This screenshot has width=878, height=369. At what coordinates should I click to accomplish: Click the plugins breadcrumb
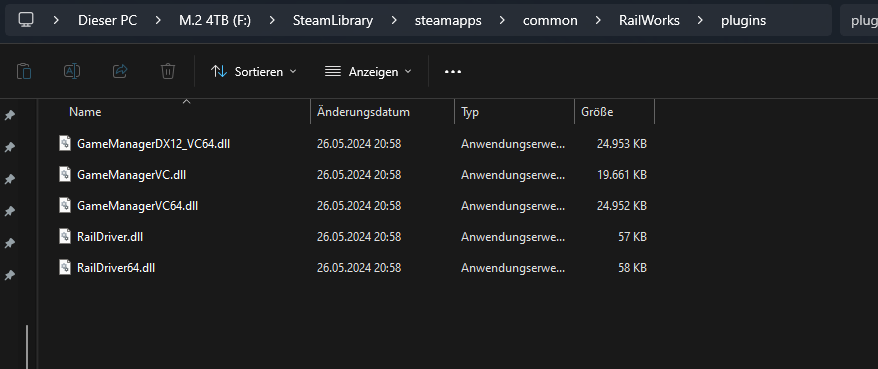point(744,21)
